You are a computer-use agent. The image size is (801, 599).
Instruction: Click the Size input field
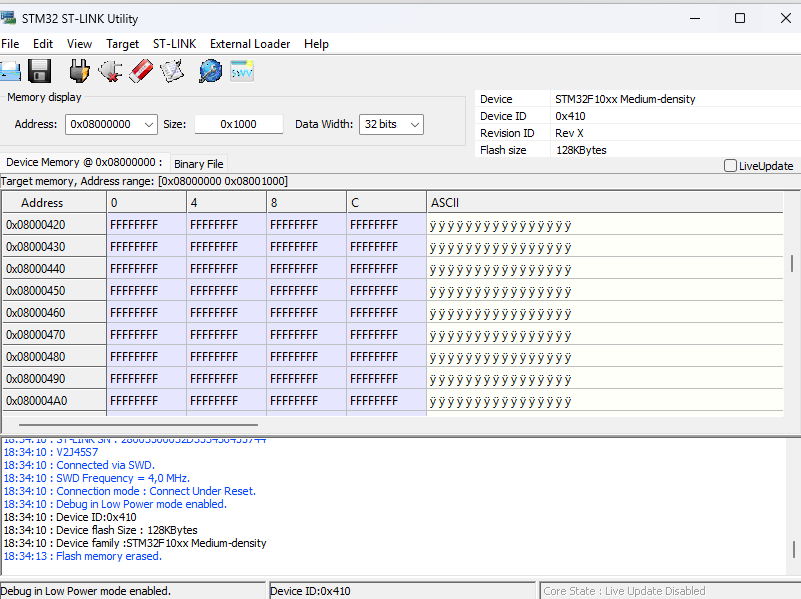(x=239, y=124)
